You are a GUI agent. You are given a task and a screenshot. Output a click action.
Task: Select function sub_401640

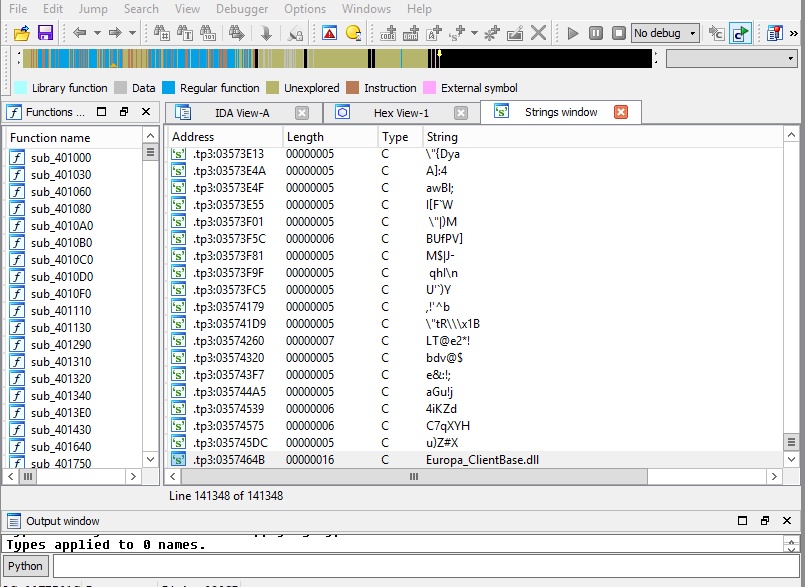click(61, 447)
